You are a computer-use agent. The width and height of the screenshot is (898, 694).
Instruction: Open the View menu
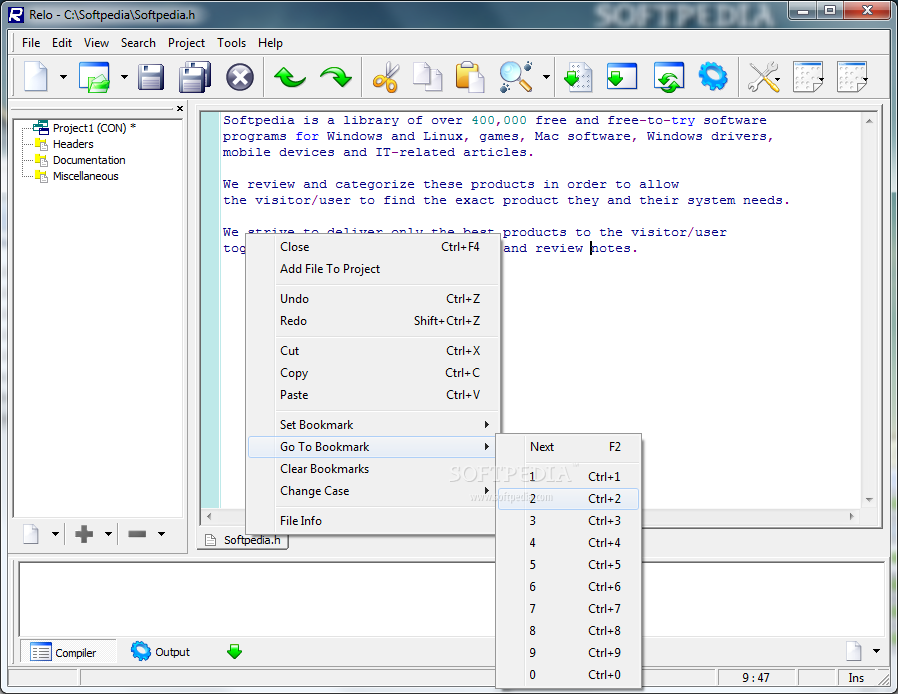point(96,43)
